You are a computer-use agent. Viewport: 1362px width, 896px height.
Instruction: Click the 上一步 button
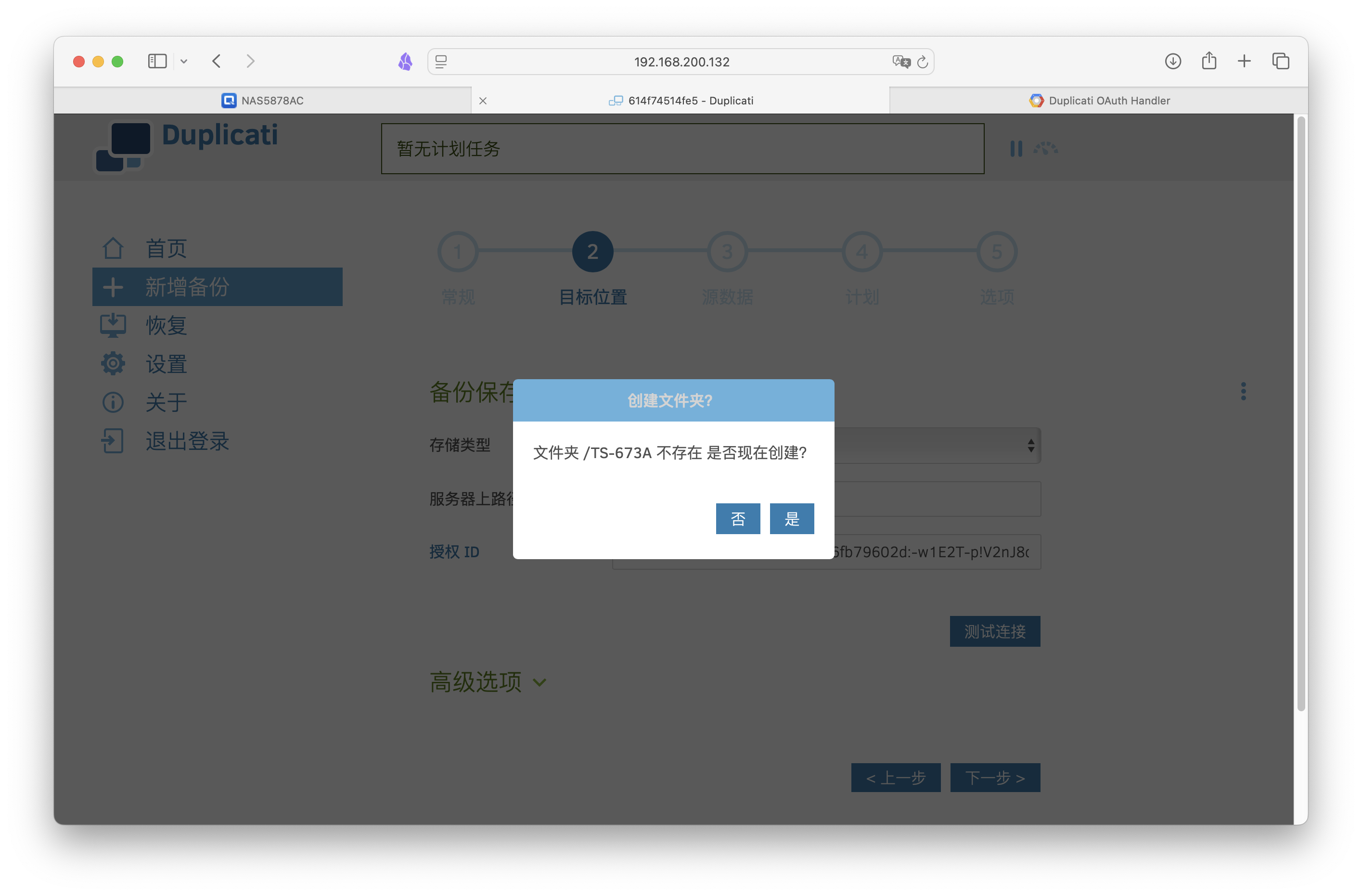point(896,778)
